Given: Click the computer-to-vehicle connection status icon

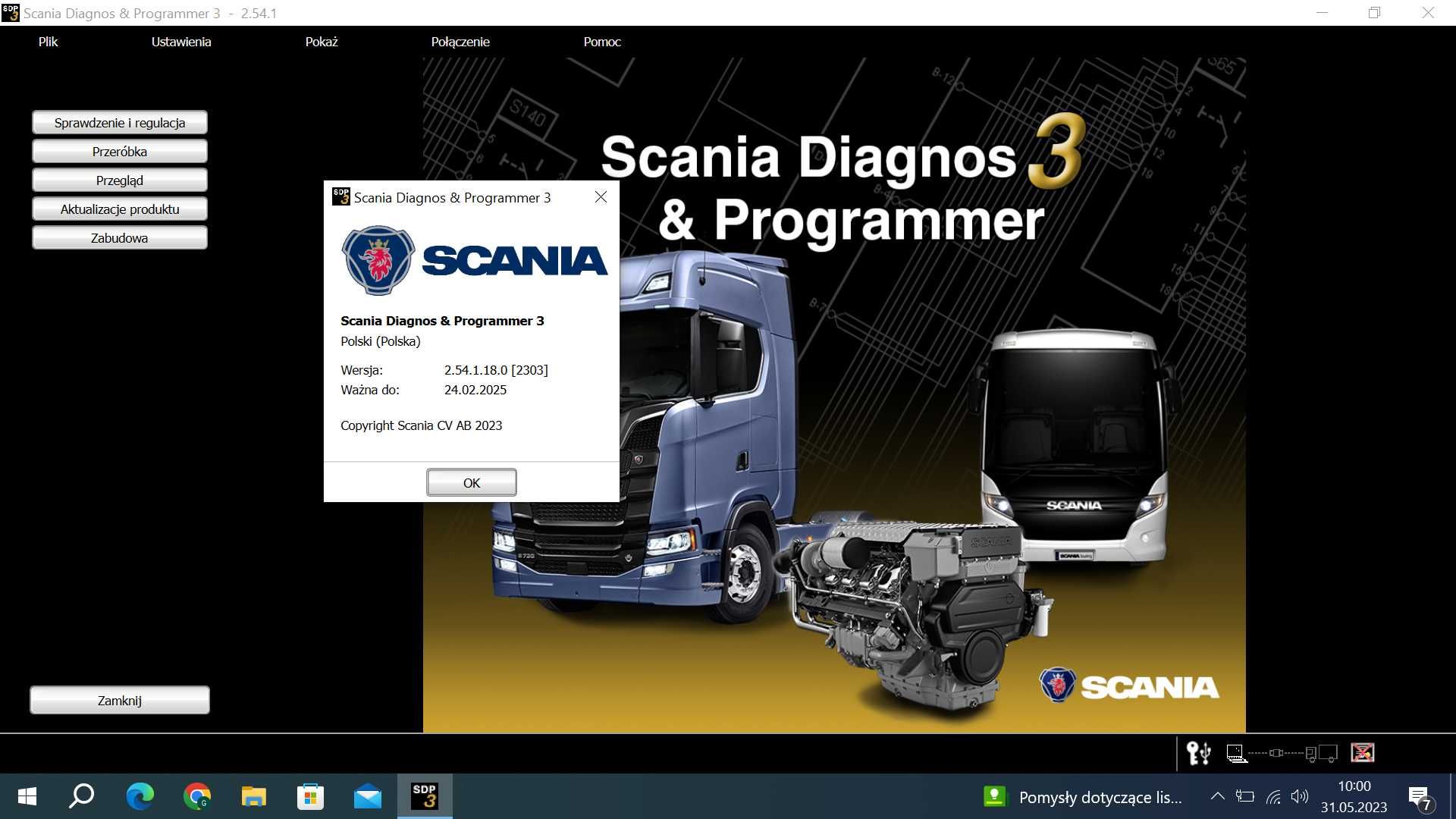Looking at the screenshot, I should (1282, 753).
